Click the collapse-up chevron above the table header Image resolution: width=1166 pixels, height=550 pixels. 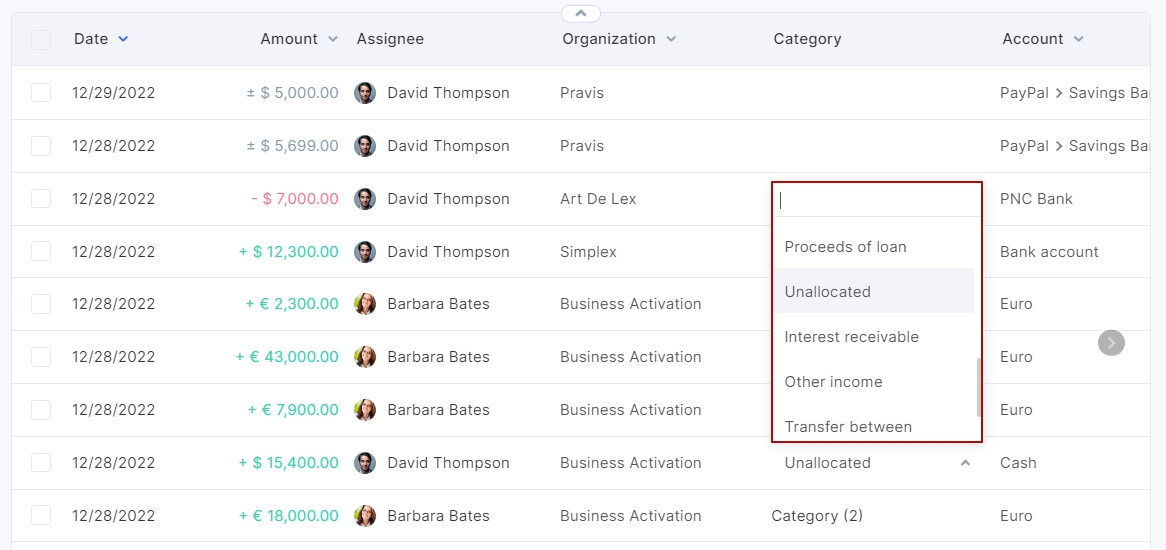pos(581,13)
